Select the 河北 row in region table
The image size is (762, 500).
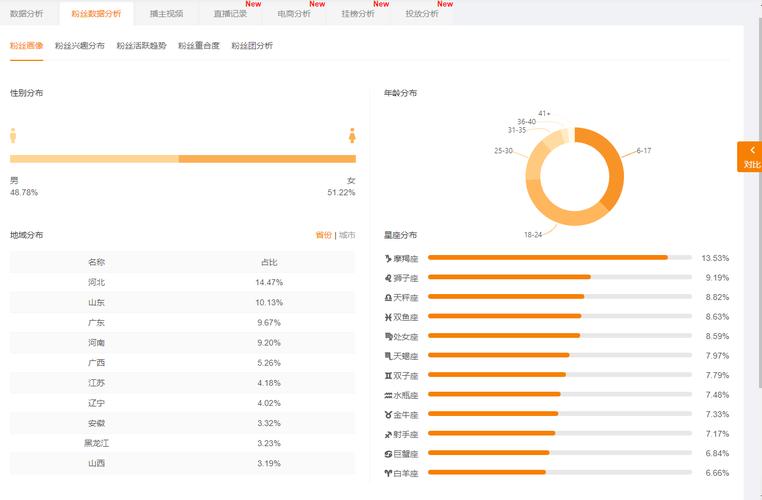pos(182,283)
